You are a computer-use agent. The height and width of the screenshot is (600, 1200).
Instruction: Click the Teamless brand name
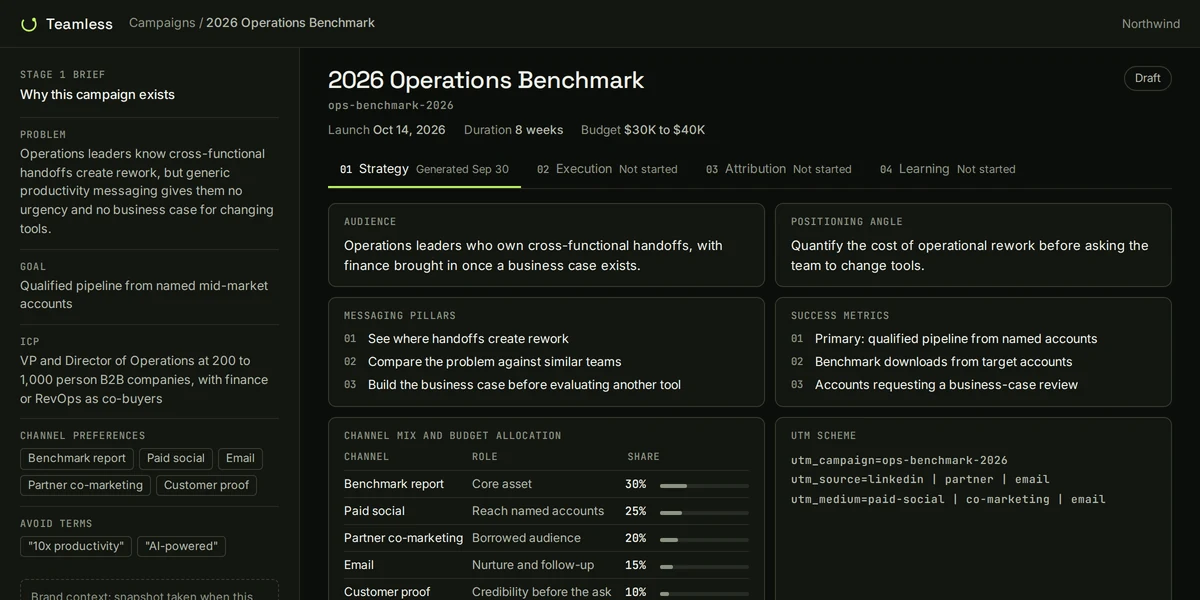(x=79, y=24)
